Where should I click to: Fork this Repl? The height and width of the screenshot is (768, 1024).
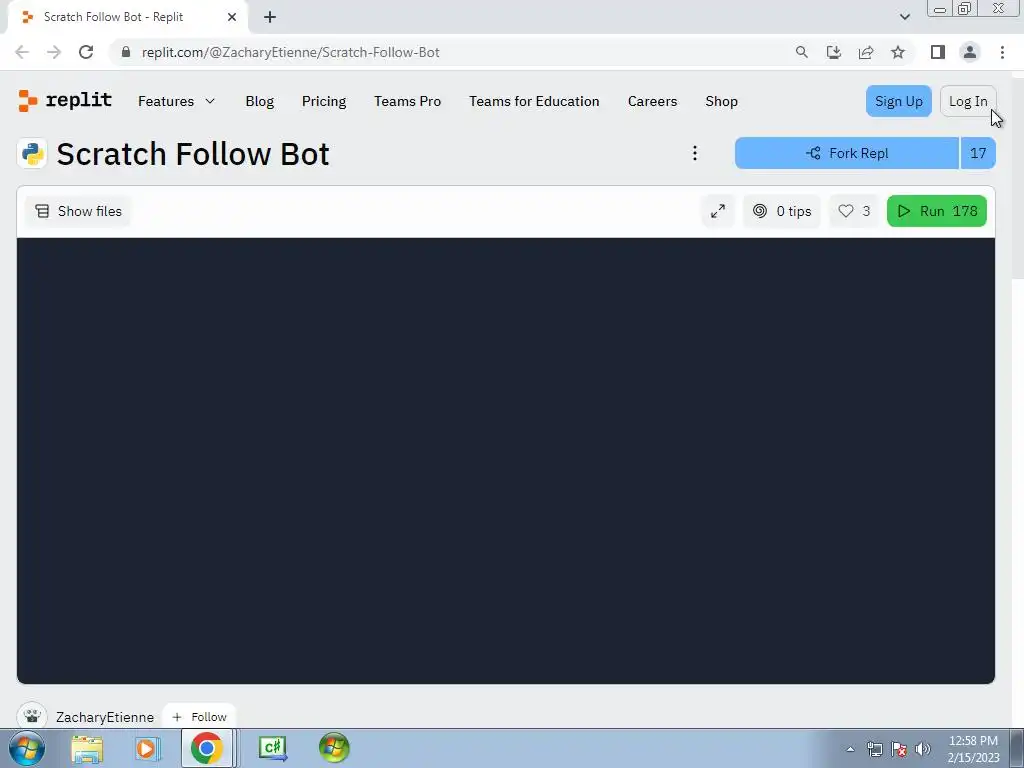847,153
